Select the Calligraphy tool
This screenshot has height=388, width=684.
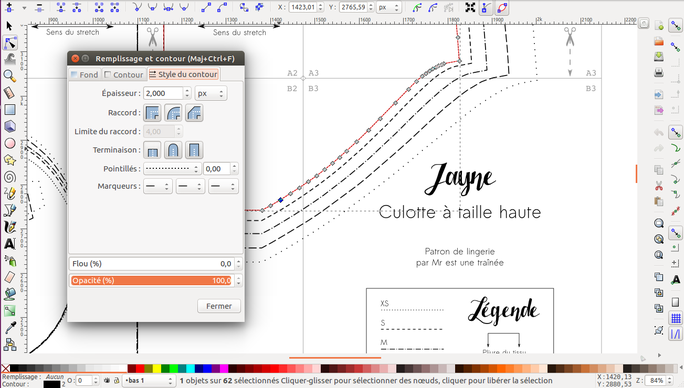[x=9, y=227]
